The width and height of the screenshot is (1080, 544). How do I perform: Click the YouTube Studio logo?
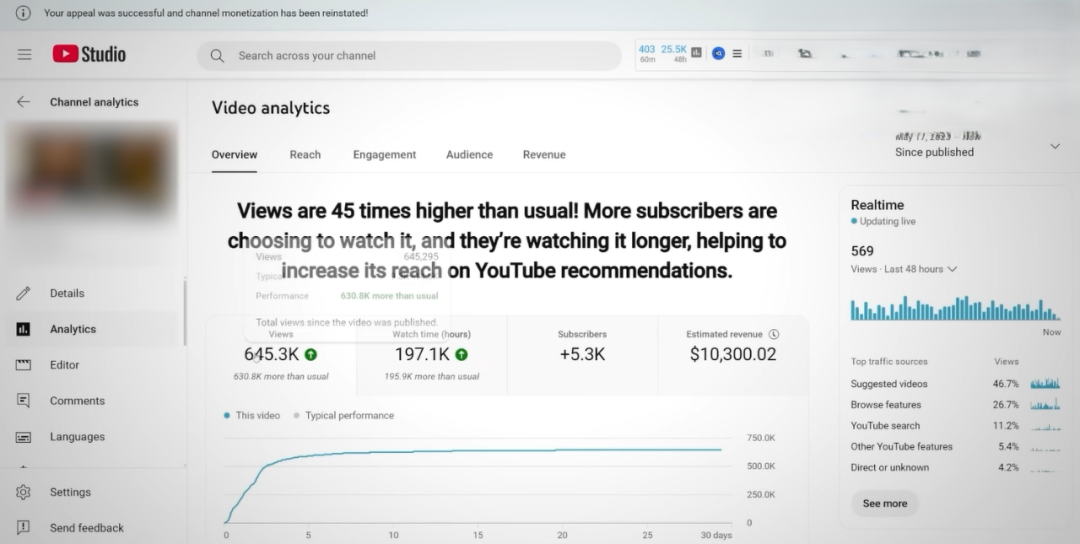[89, 55]
